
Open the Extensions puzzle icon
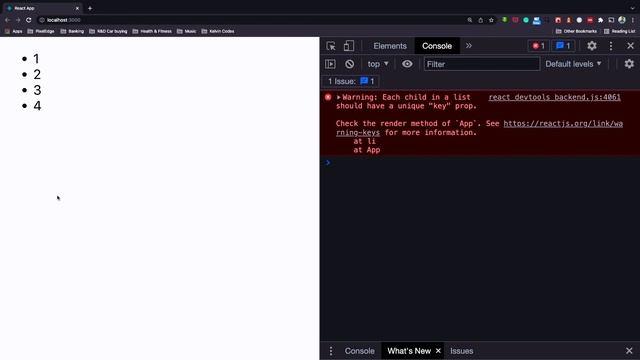tap(600, 20)
